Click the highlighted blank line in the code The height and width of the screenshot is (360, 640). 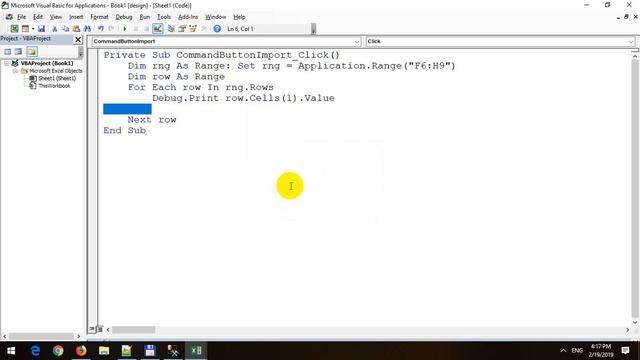click(127, 109)
